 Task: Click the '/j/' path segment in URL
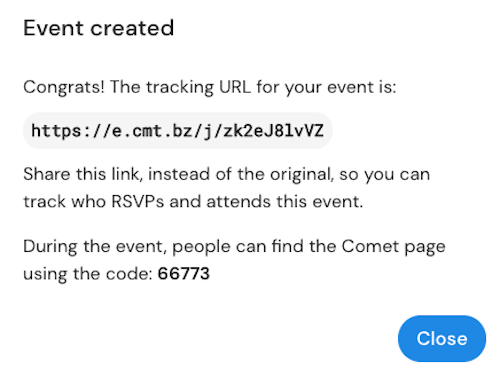208,131
